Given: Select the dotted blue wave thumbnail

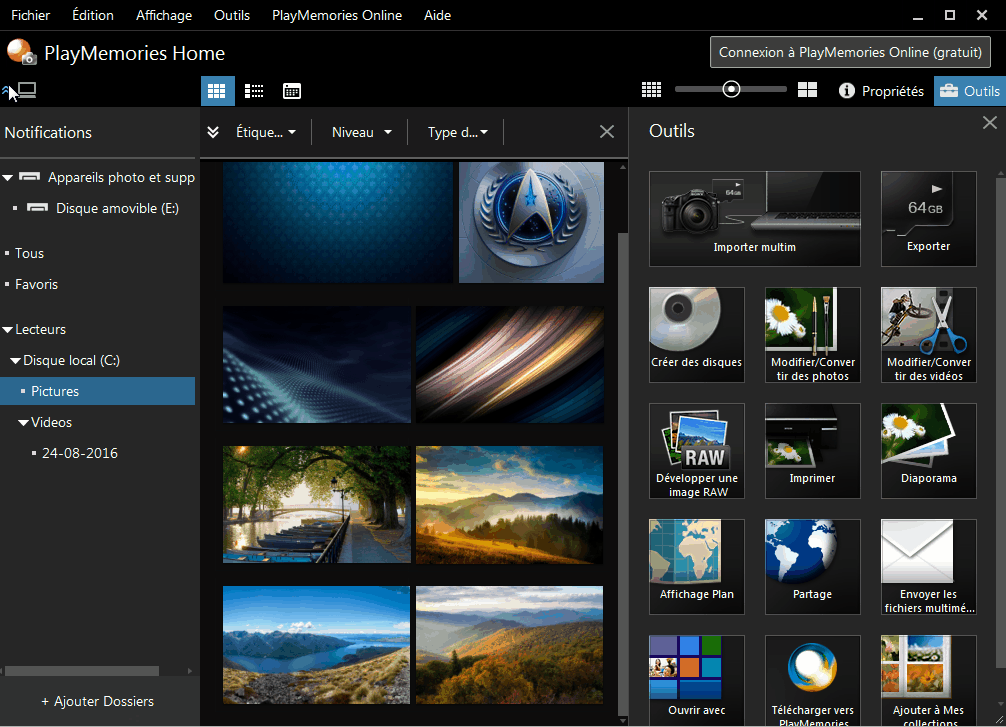Looking at the screenshot, I should tap(317, 364).
